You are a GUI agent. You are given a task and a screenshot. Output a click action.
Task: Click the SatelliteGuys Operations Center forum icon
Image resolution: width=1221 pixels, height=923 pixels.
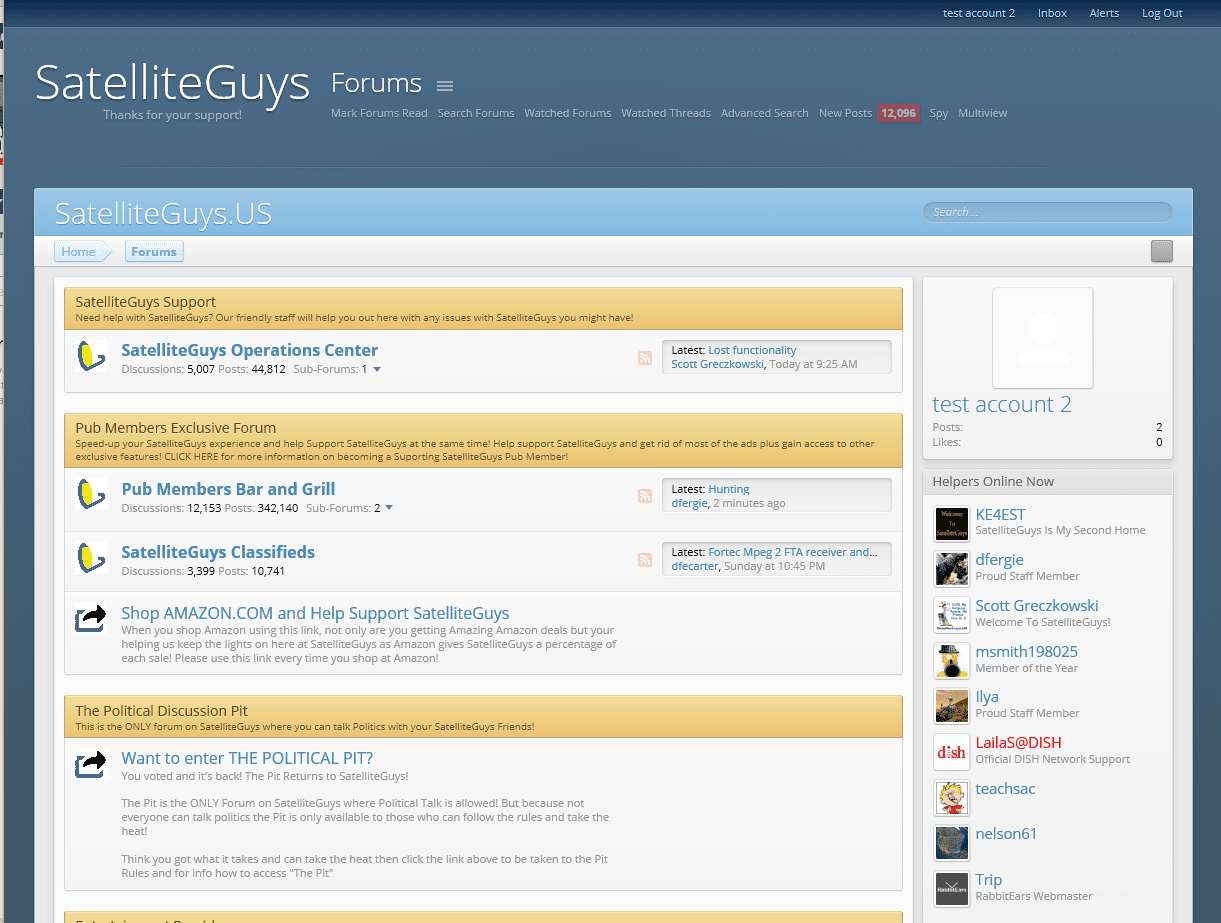(x=91, y=356)
